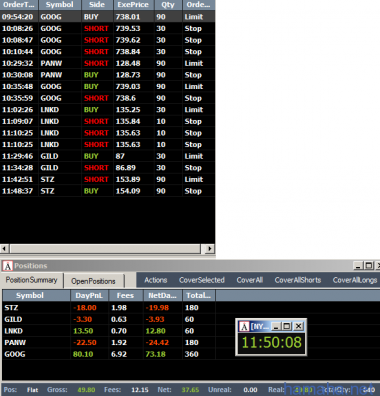380x396 pixels.
Task: Close the clock window
Action: (x=299, y=326)
